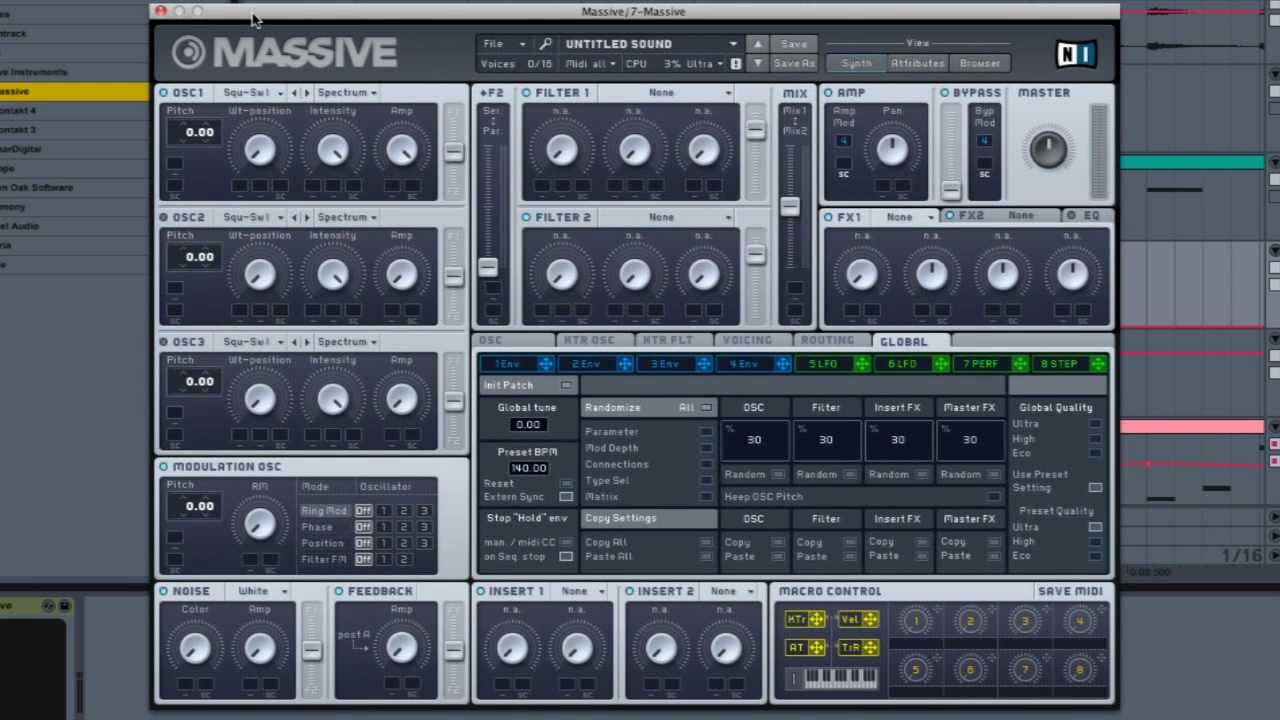Click the Save As button
Image resolution: width=1280 pixels, height=720 pixels.
click(794, 64)
